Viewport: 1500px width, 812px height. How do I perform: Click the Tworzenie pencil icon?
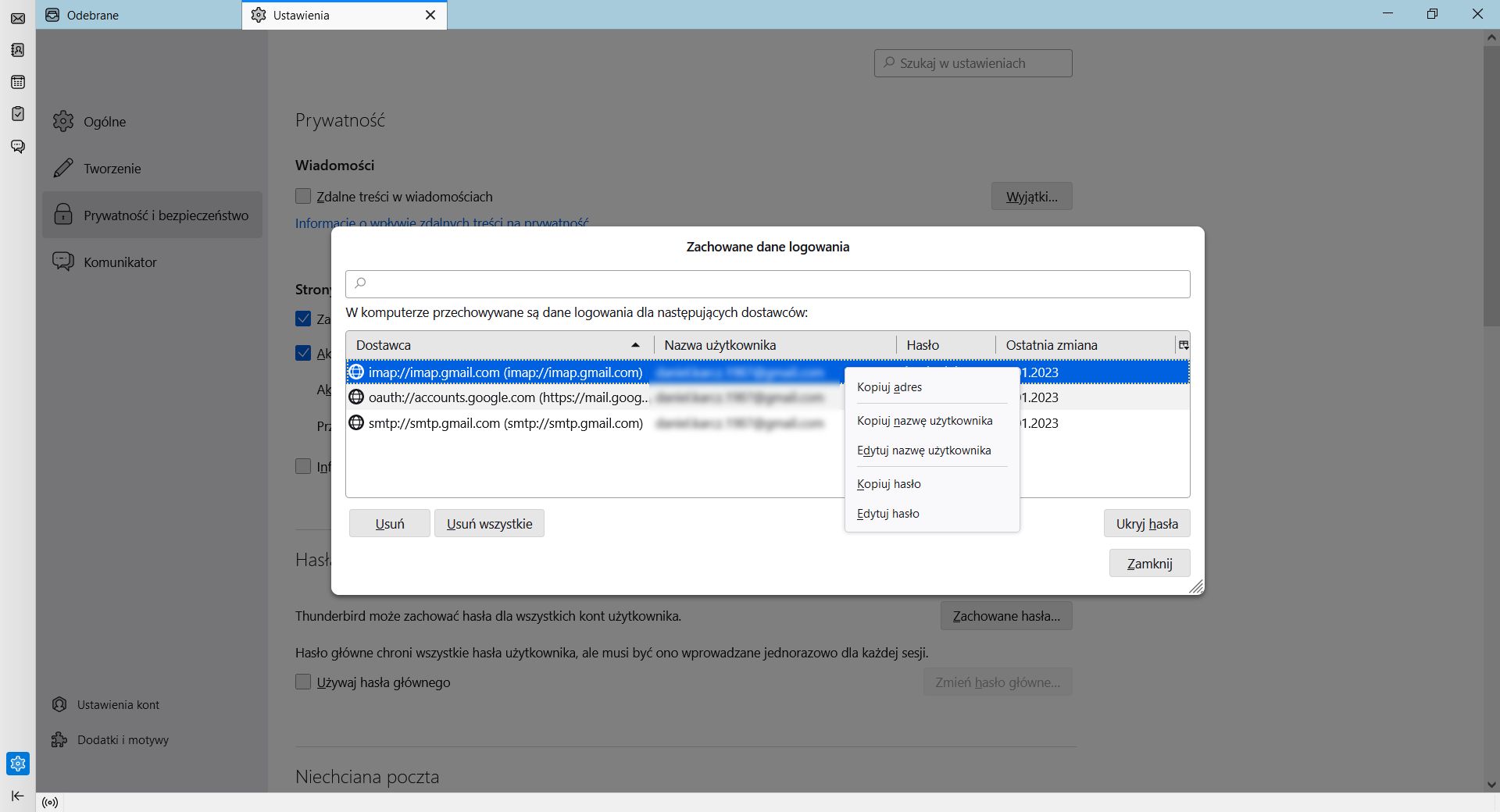[63, 169]
